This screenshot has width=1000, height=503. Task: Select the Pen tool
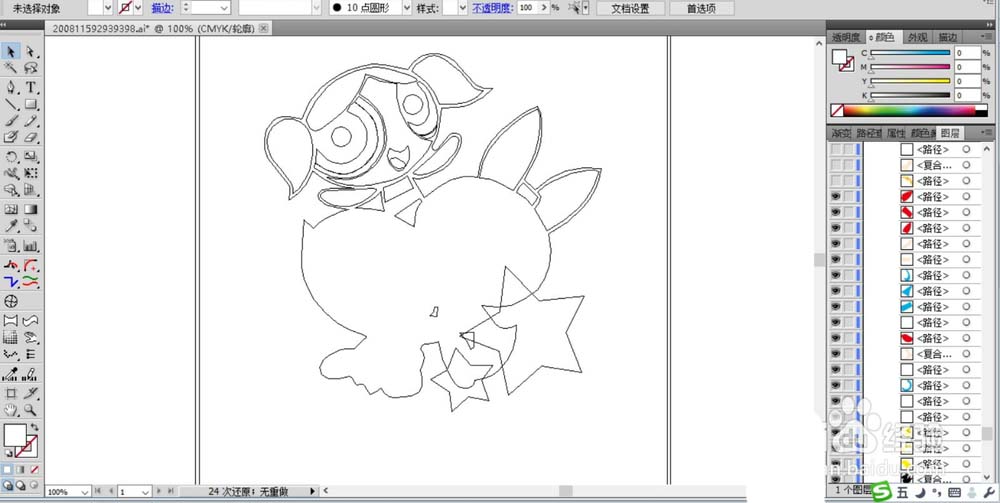click(x=11, y=87)
